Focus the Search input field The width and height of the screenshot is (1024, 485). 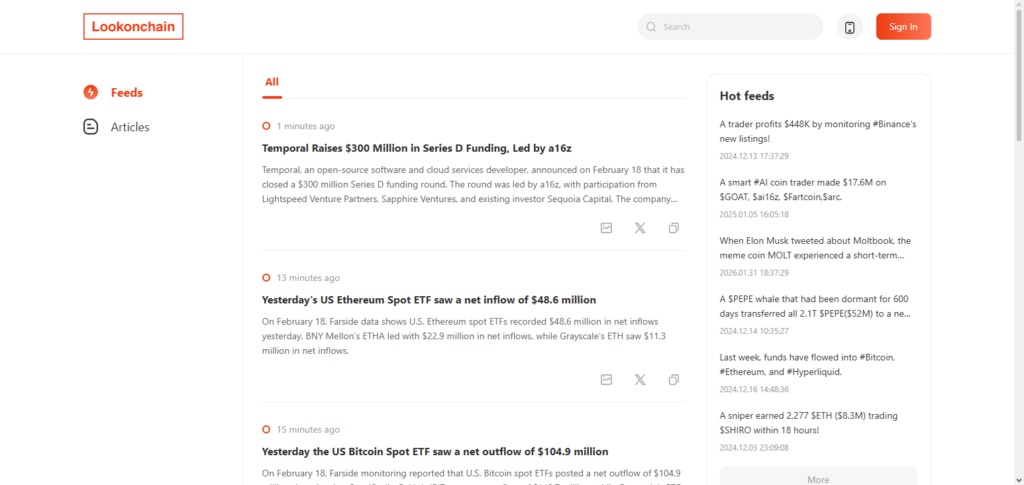(730, 27)
